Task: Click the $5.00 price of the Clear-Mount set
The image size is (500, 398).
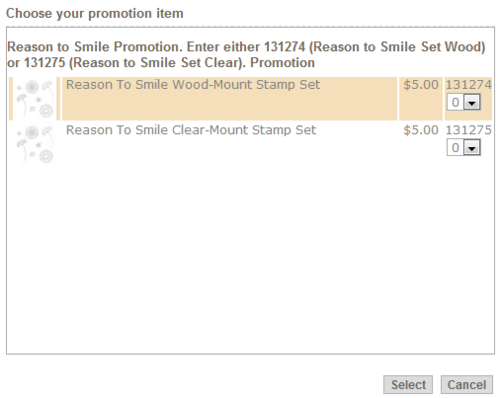Action: 421,130
